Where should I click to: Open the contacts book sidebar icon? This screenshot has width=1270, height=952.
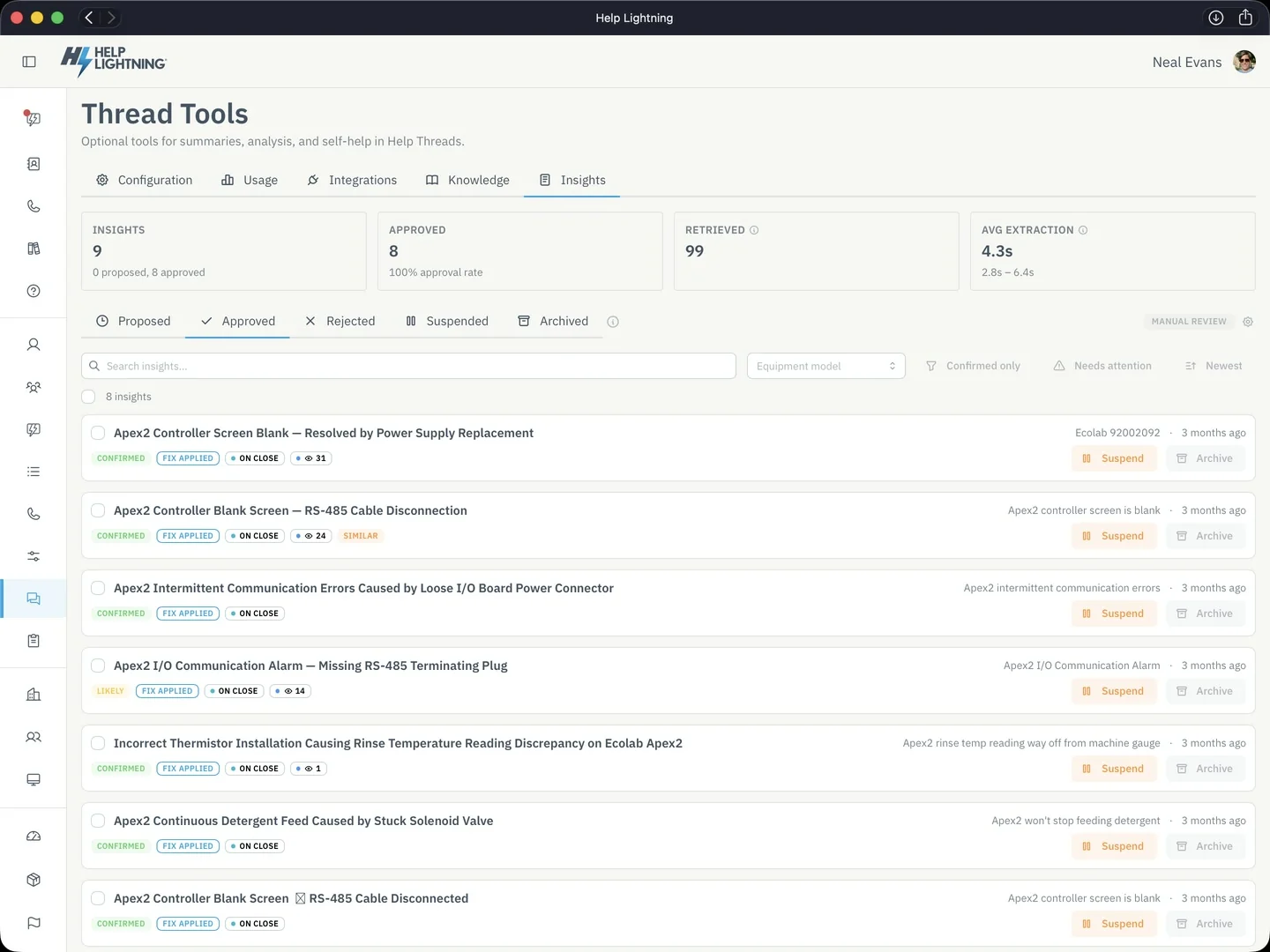point(34,164)
